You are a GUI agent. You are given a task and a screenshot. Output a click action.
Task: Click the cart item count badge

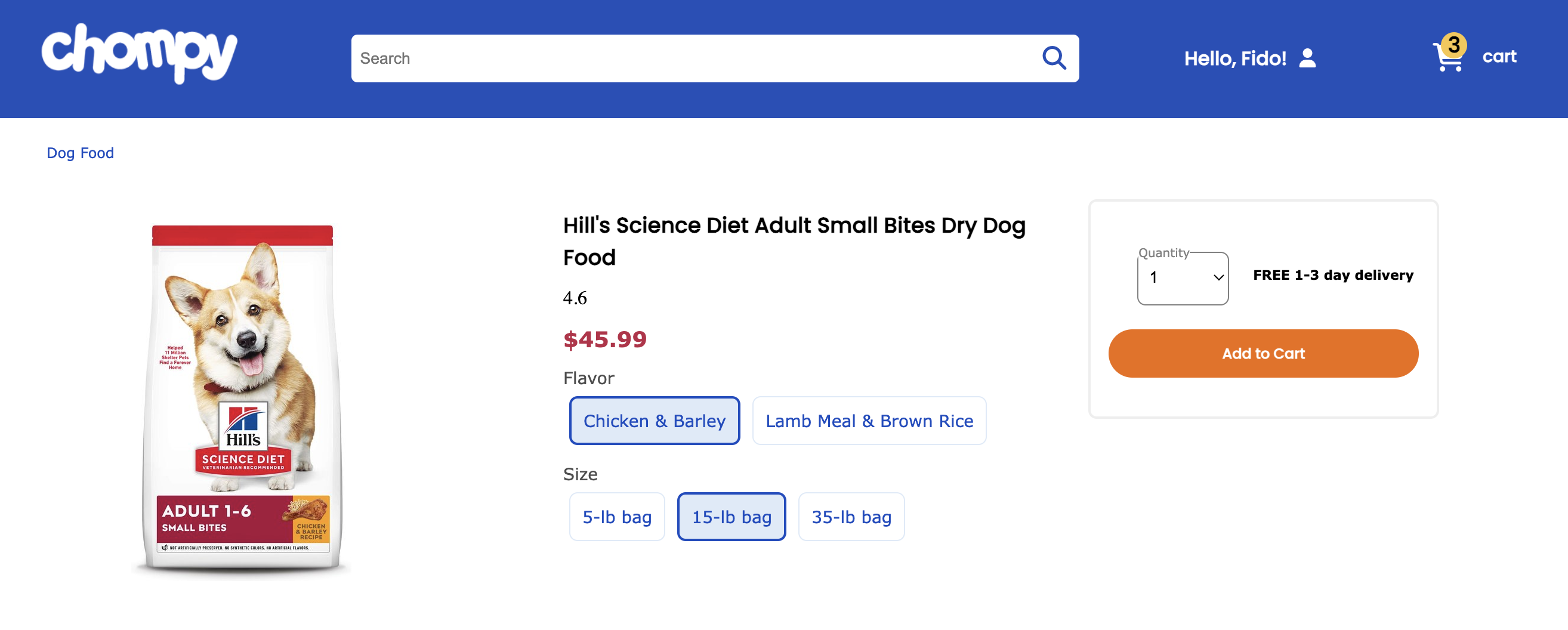1454,44
